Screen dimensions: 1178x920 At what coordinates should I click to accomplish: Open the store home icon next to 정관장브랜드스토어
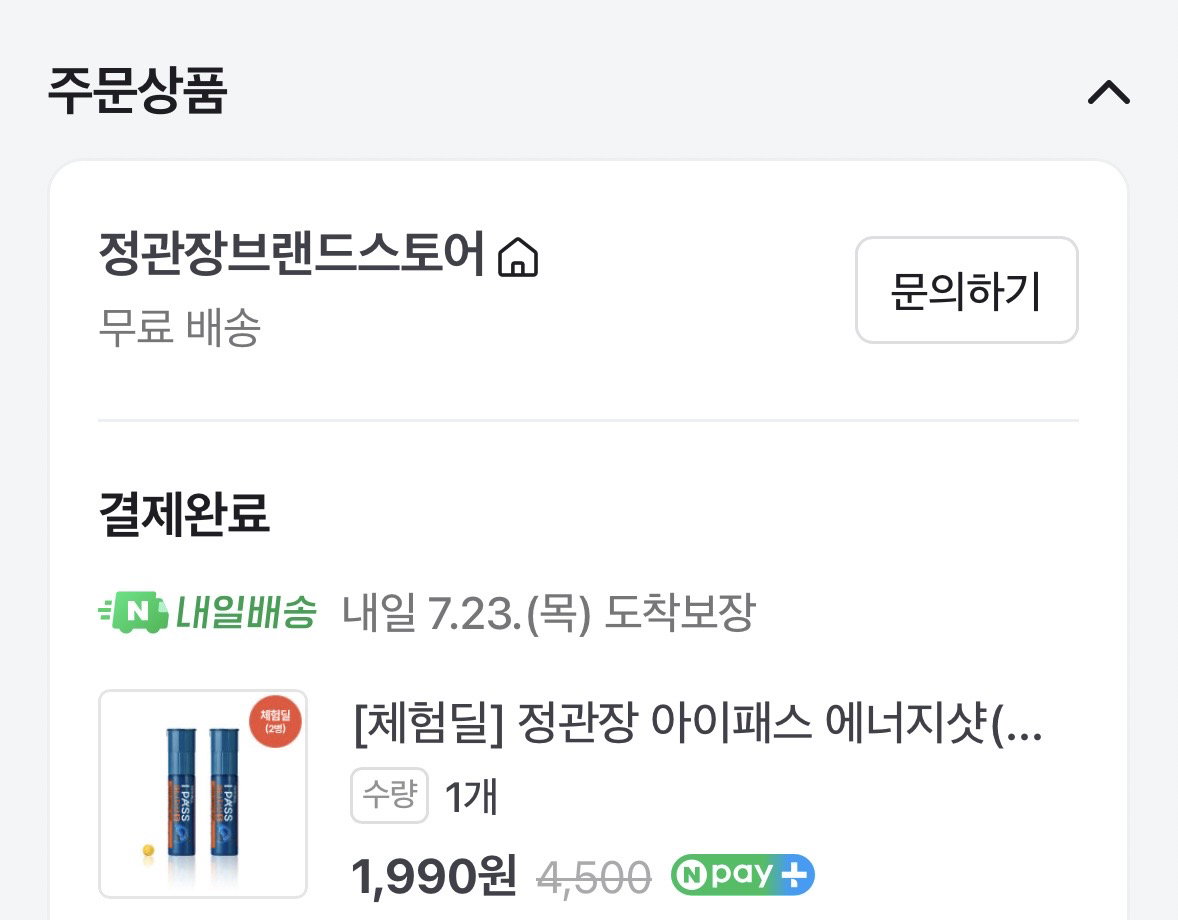pyautogui.click(x=518, y=257)
